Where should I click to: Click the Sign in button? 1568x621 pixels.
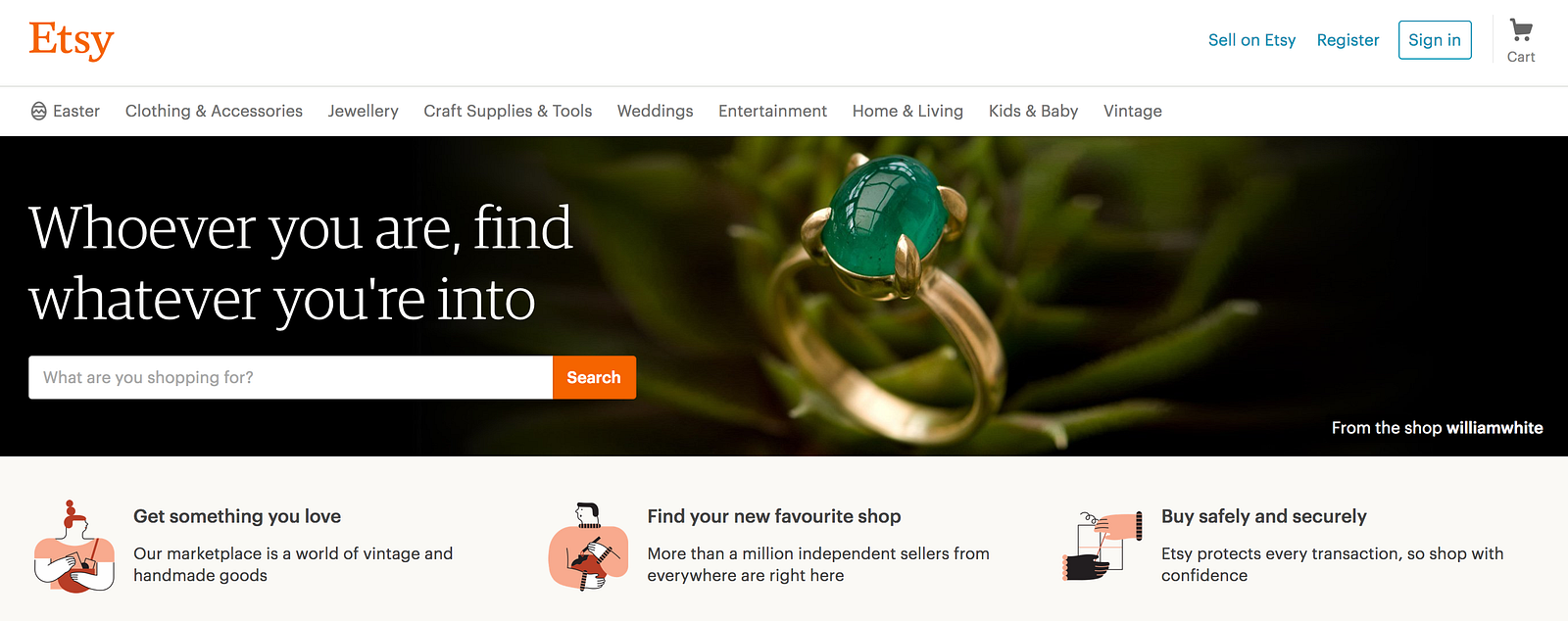tap(1435, 40)
